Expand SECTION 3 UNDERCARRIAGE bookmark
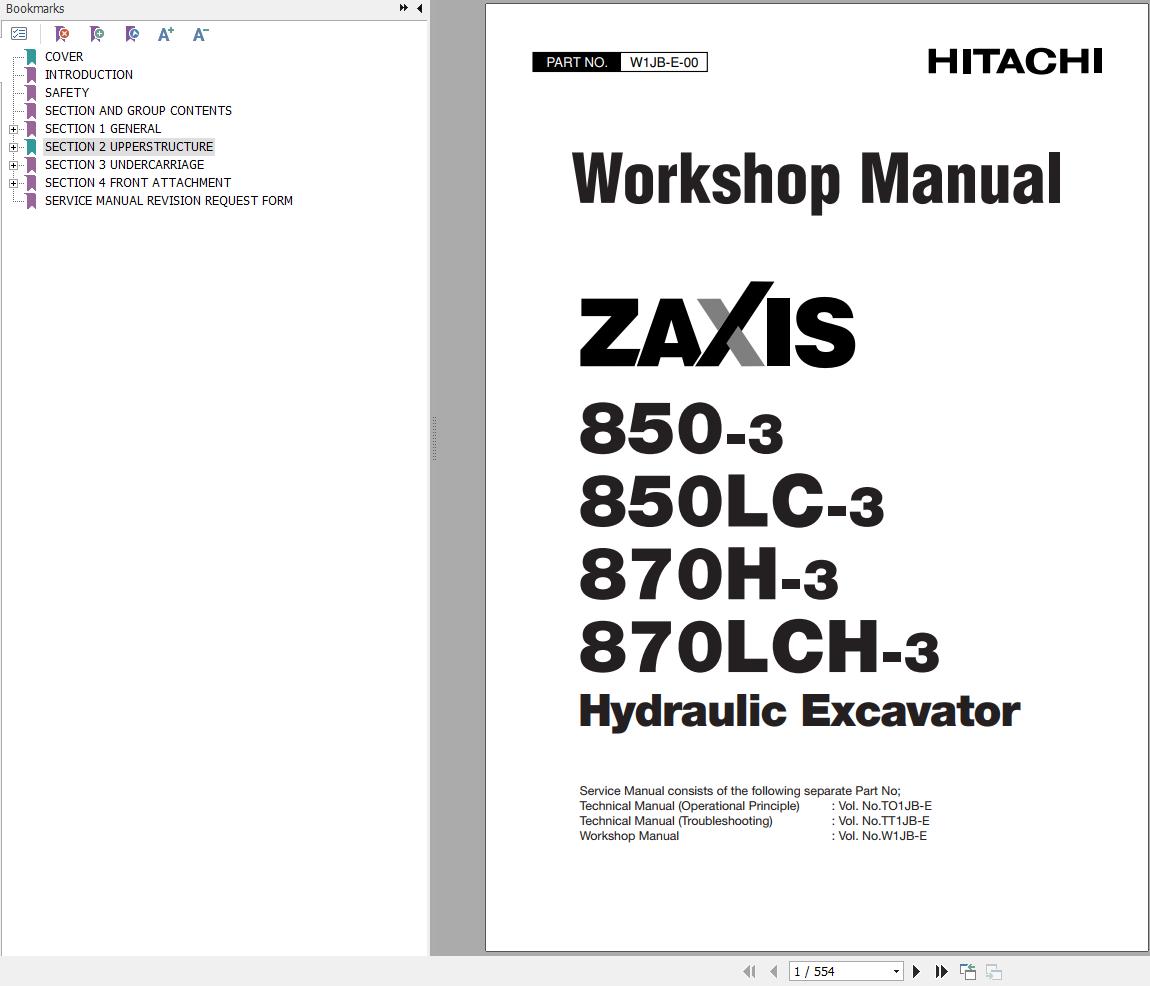1150x986 pixels. (13, 165)
